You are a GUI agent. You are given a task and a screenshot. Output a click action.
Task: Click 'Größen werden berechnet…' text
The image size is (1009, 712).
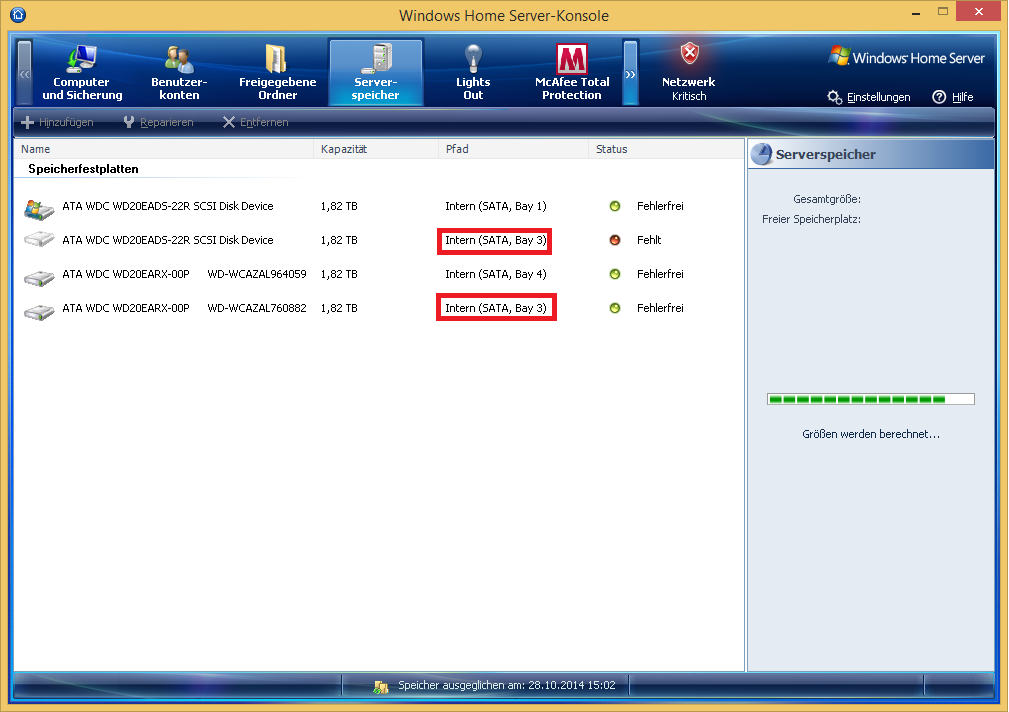[x=871, y=434]
